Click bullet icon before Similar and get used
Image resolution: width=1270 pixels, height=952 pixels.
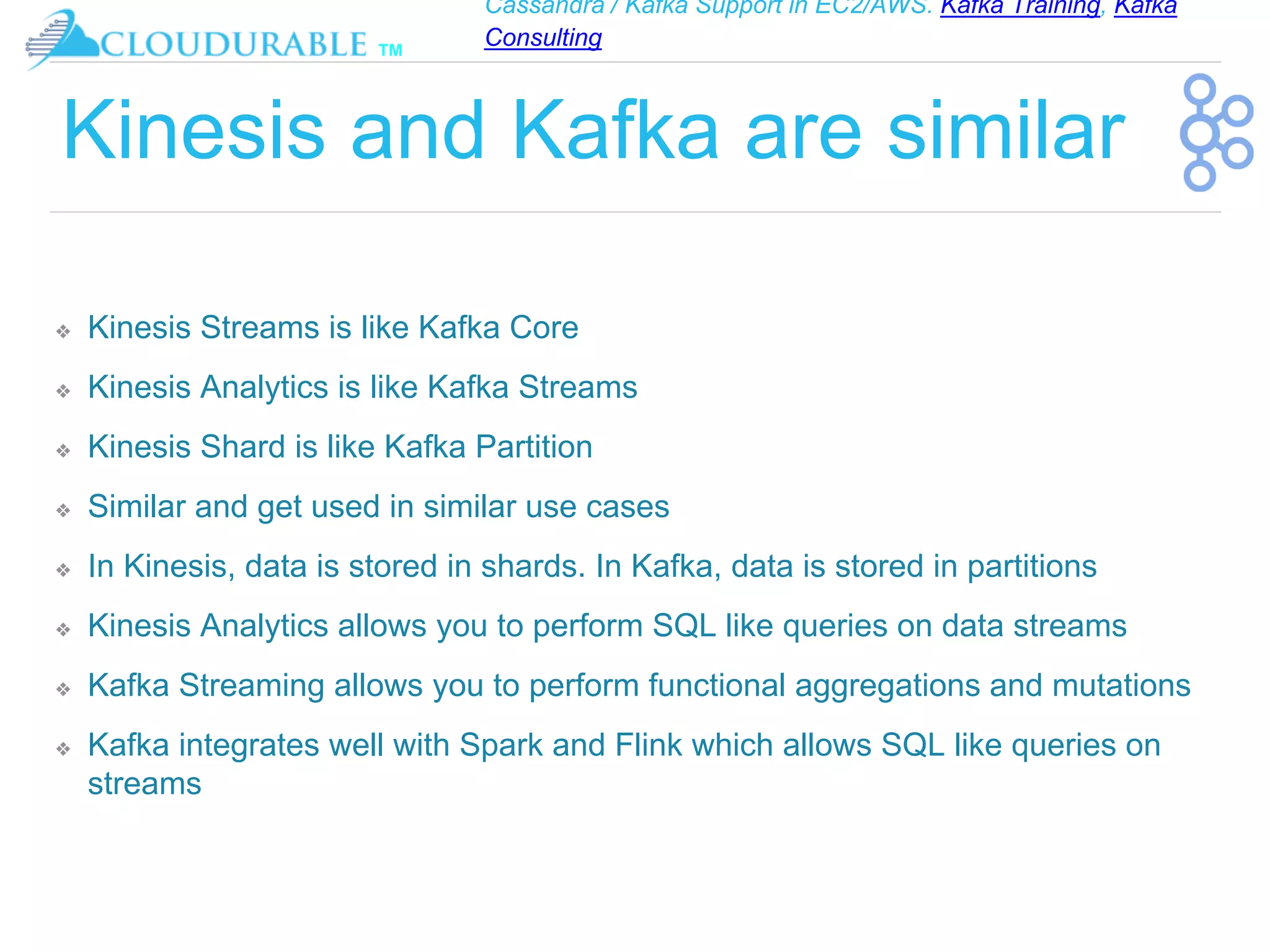[x=63, y=511]
